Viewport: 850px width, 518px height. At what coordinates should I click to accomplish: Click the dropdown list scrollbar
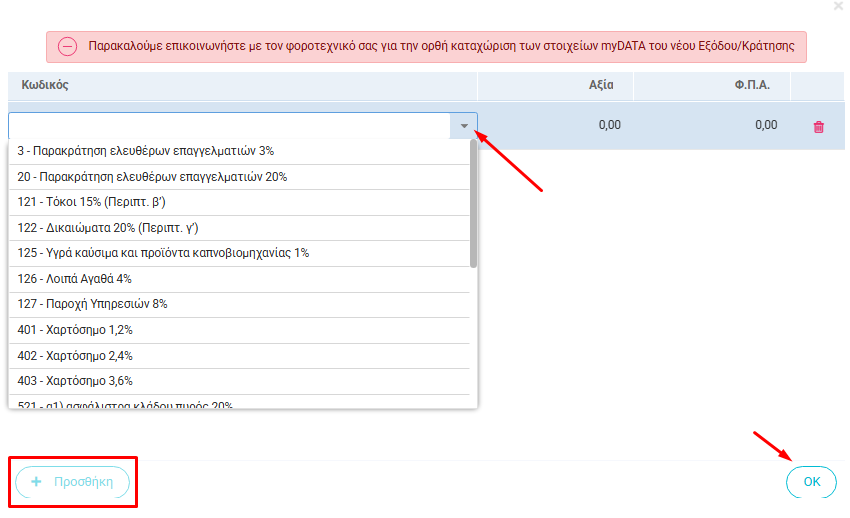coord(473,205)
